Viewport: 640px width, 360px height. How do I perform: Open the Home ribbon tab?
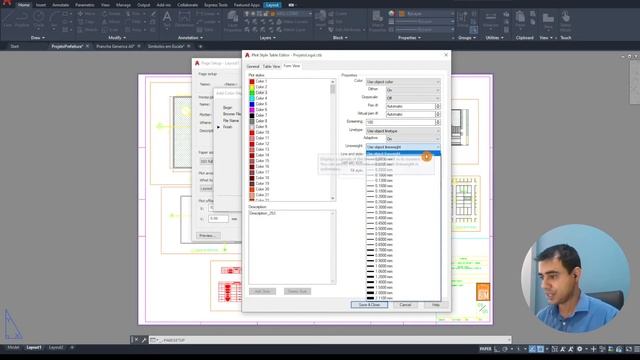pyautogui.click(x=23, y=5)
